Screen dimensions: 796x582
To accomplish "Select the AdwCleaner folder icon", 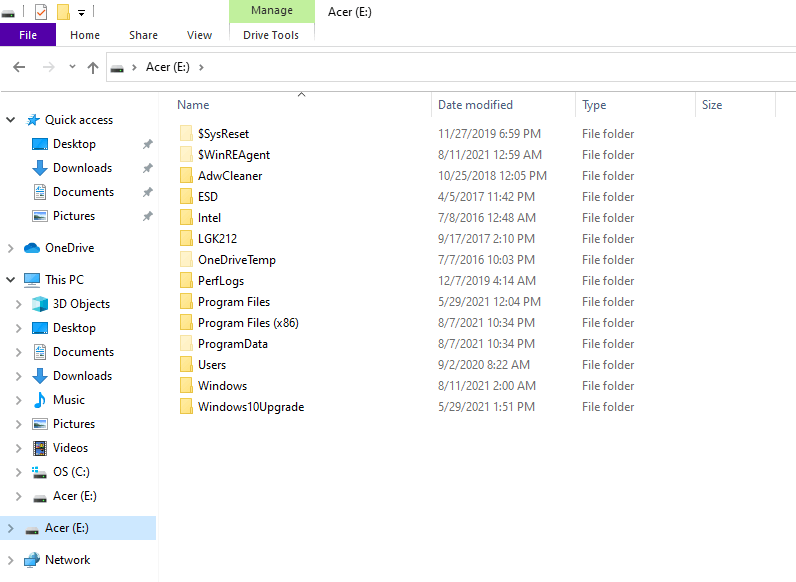I will point(186,175).
